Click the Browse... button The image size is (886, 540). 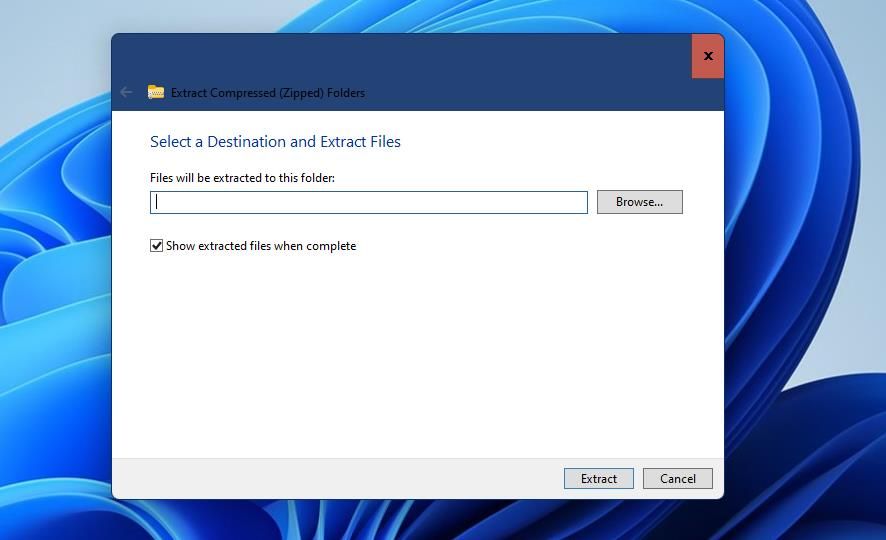[x=640, y=202]
